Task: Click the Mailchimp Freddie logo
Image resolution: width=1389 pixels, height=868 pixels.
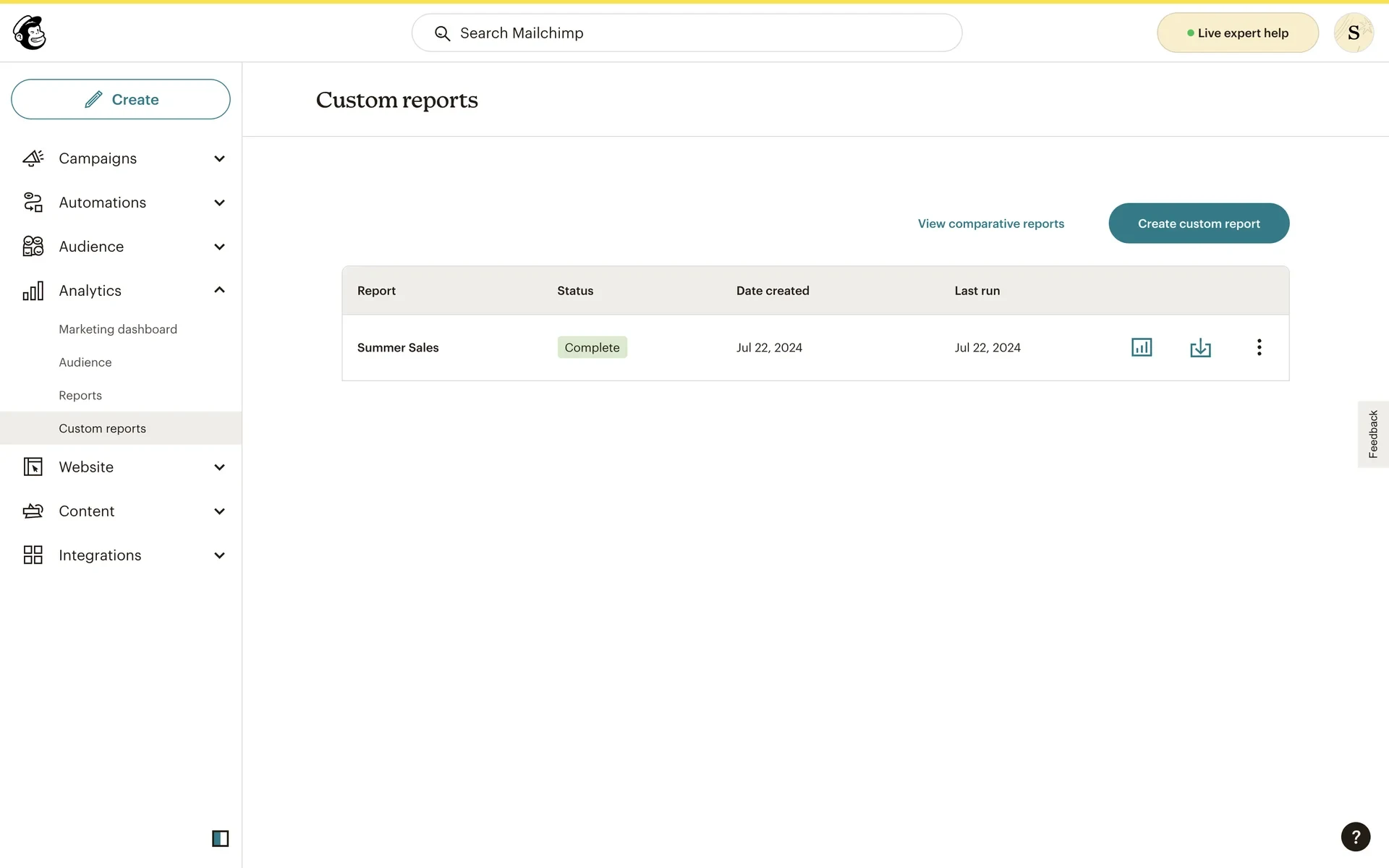Action: [30, 33]
